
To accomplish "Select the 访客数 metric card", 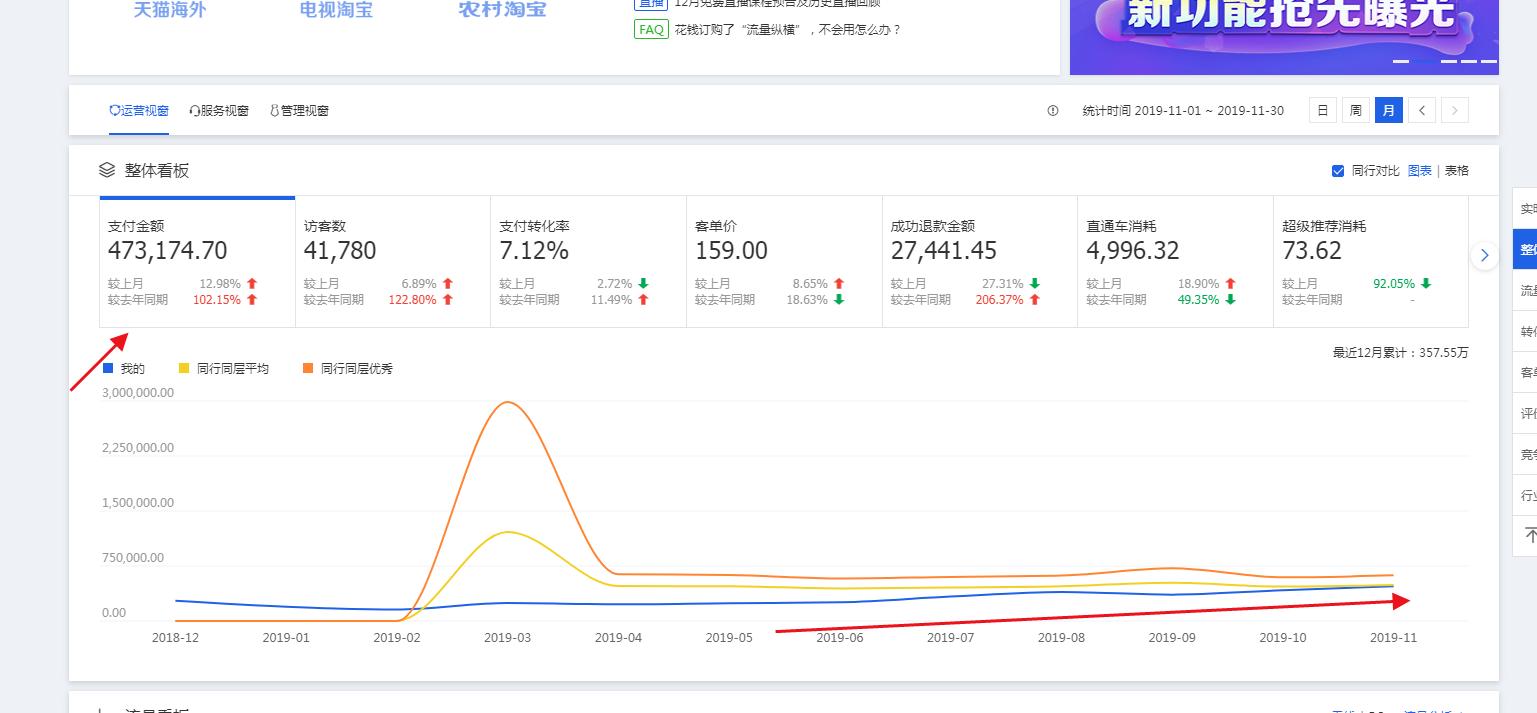I will (x=392, y=262).
